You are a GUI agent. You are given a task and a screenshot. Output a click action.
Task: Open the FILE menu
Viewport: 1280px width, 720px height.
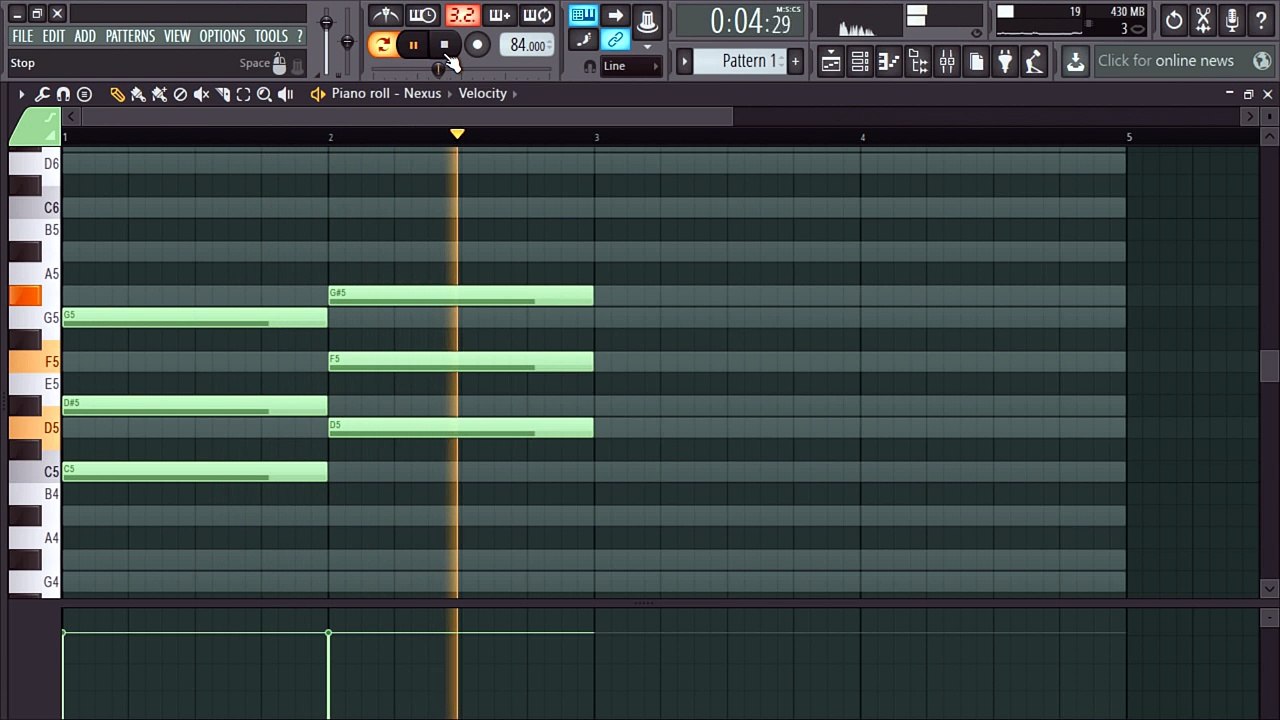click(x=22, y=36)
